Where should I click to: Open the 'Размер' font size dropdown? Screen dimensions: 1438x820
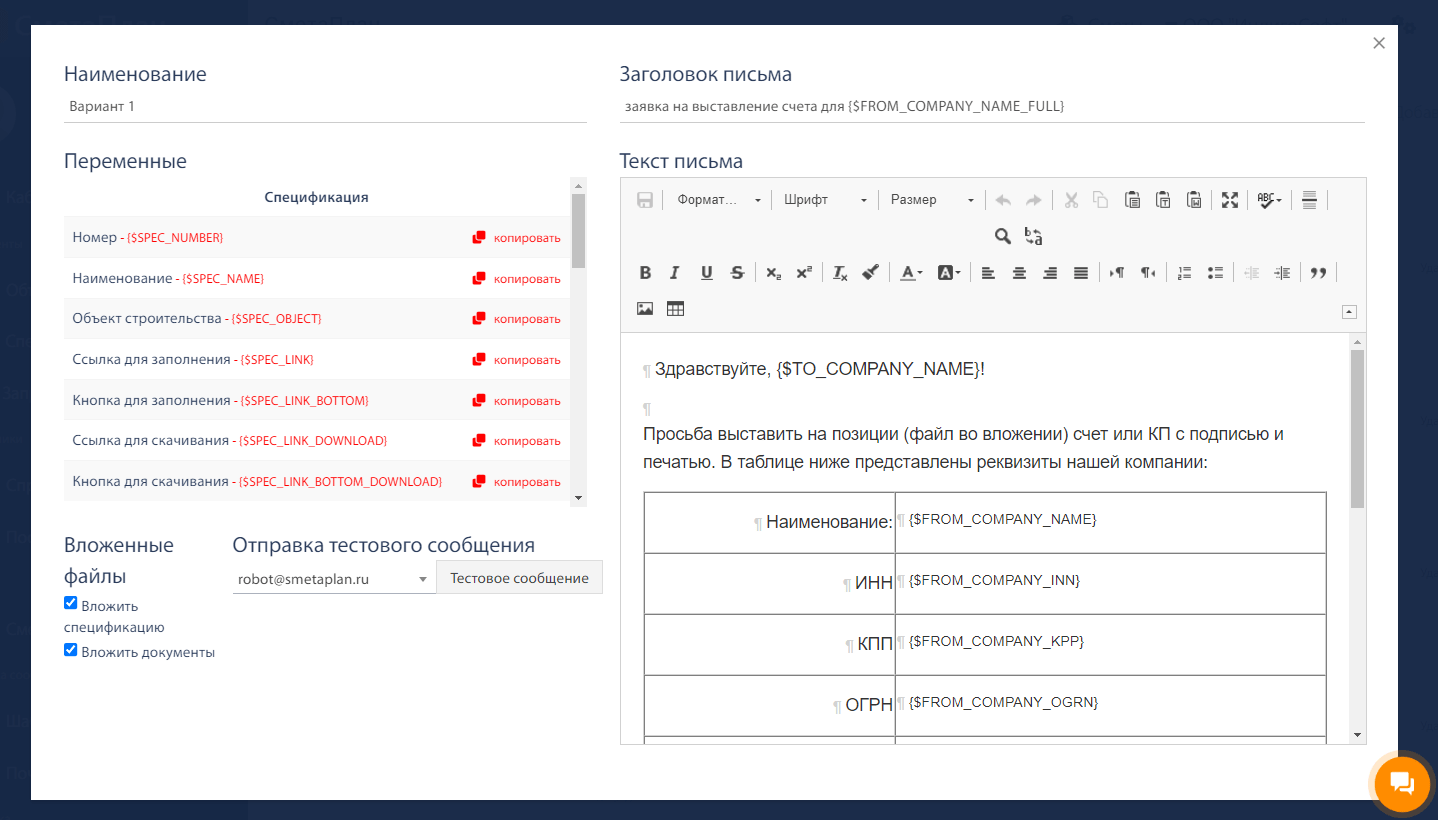click(932, 200)
